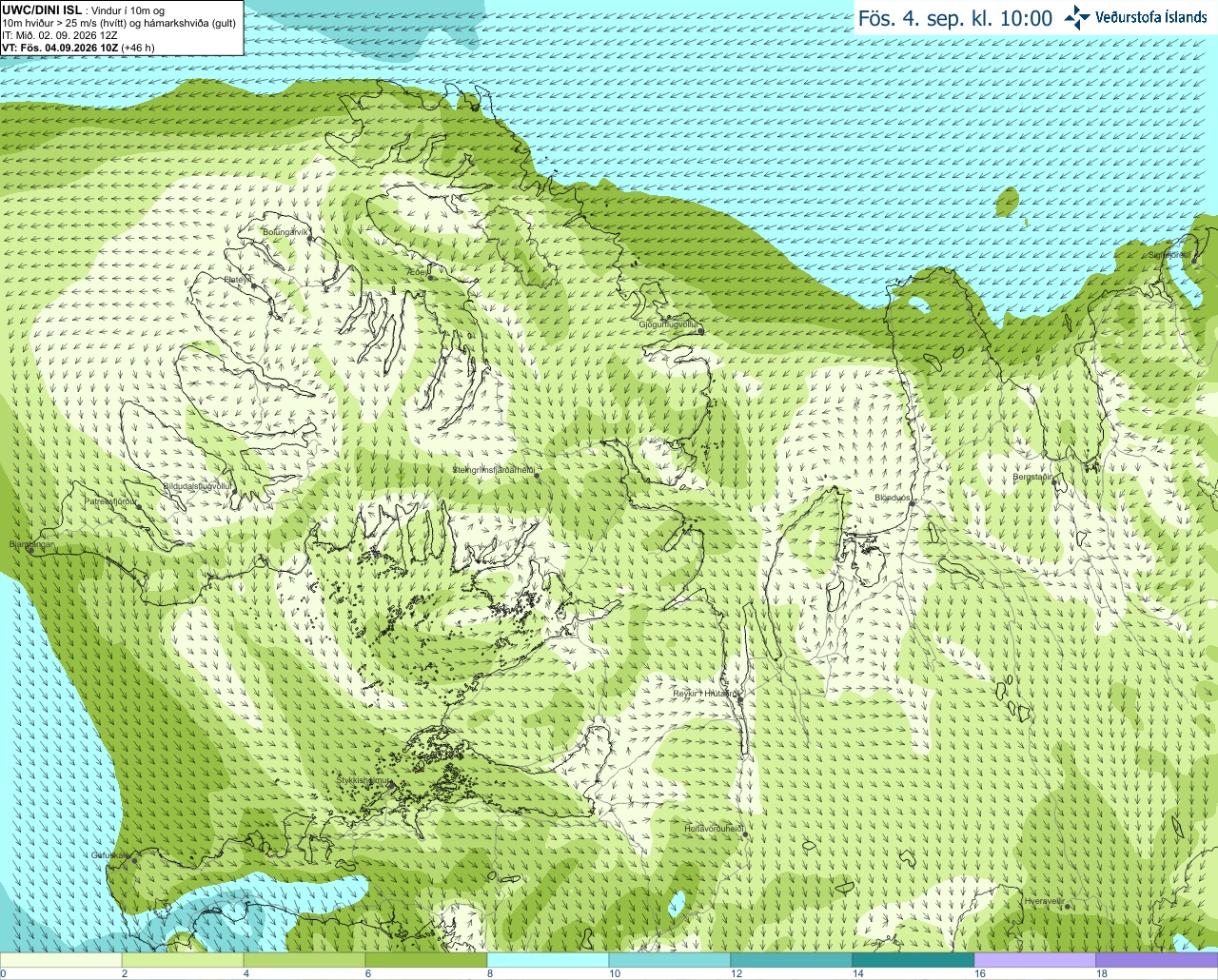The width and height of the screenshot is (1218, 980).
Task: Pick the 8–10 m/s light cyan legend swatch
Action: pyautogui.click(x=548, y=960)
